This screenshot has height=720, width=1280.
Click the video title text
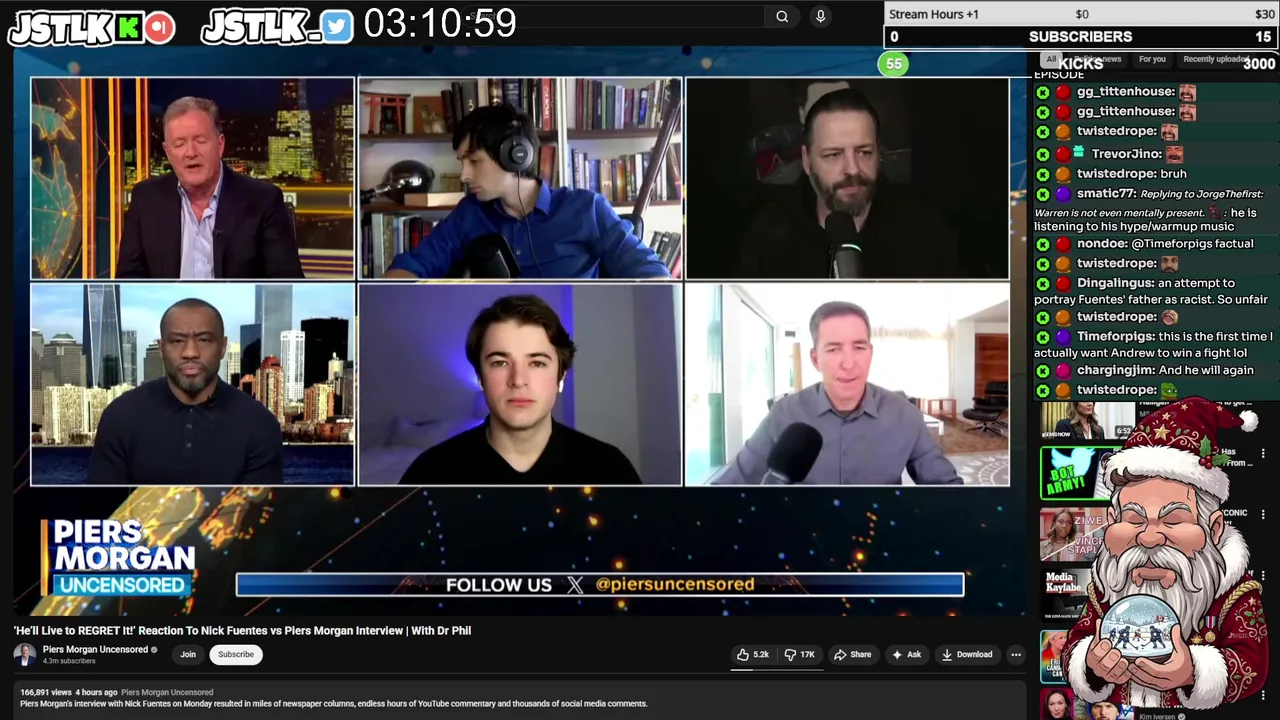242,630
